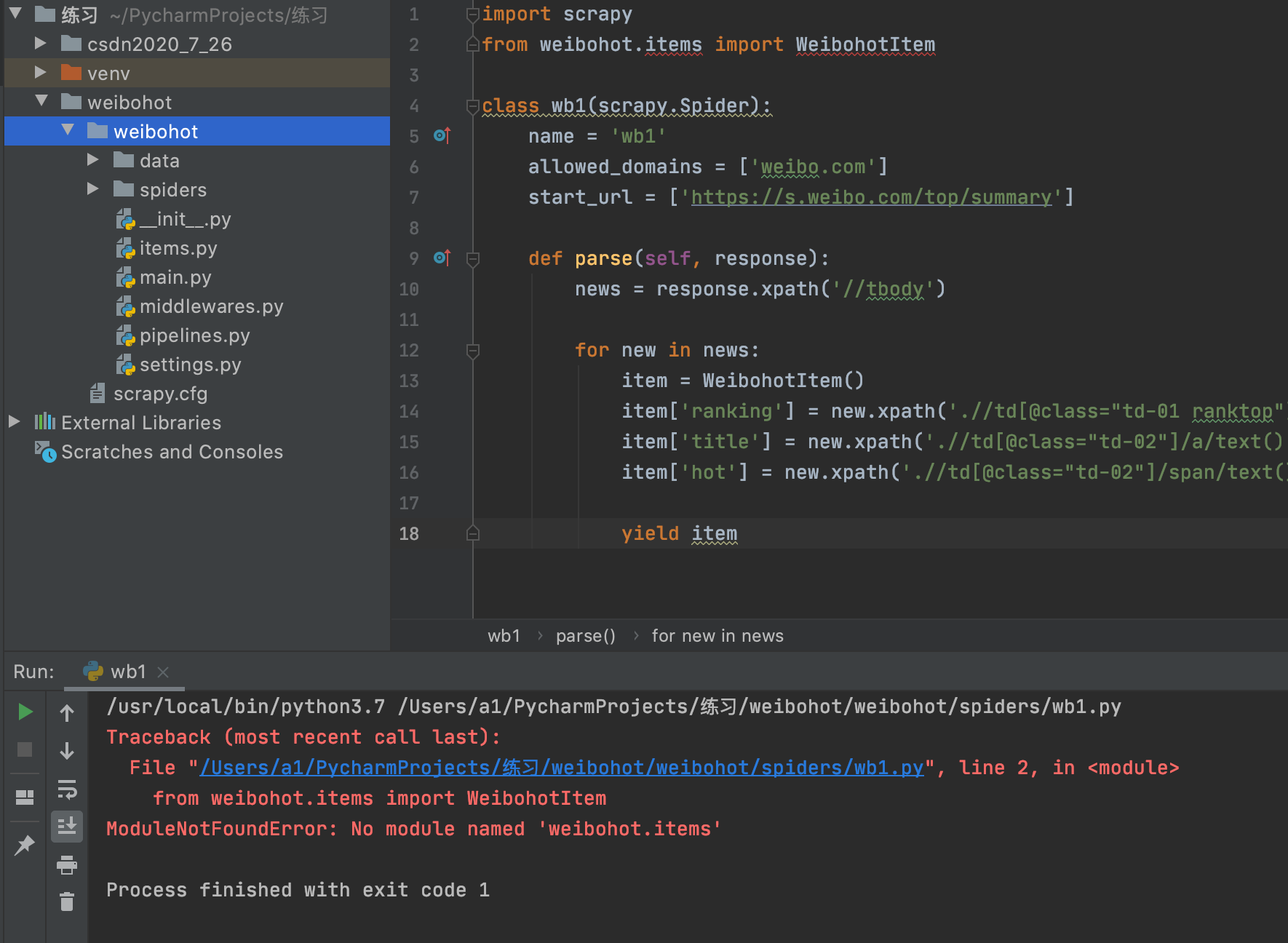Collapse the parse method fold marker on line 9
The width and height of the screenshot is (1288, 943).
pyautogui.click(x=472, y=258)
